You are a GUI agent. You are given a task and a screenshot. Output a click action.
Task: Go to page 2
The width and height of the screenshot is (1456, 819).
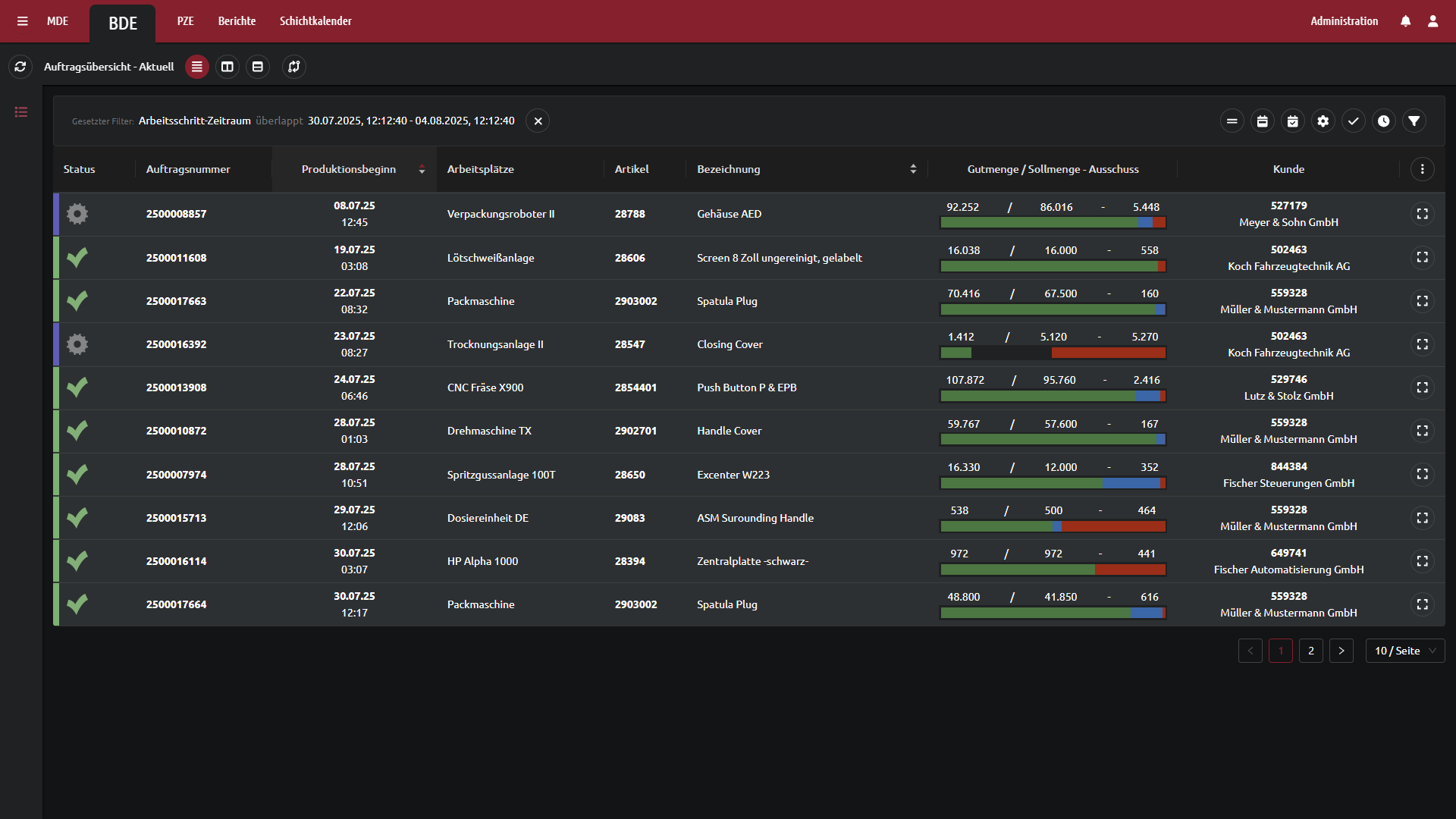pyautogui.click(x=1311, y=651)
